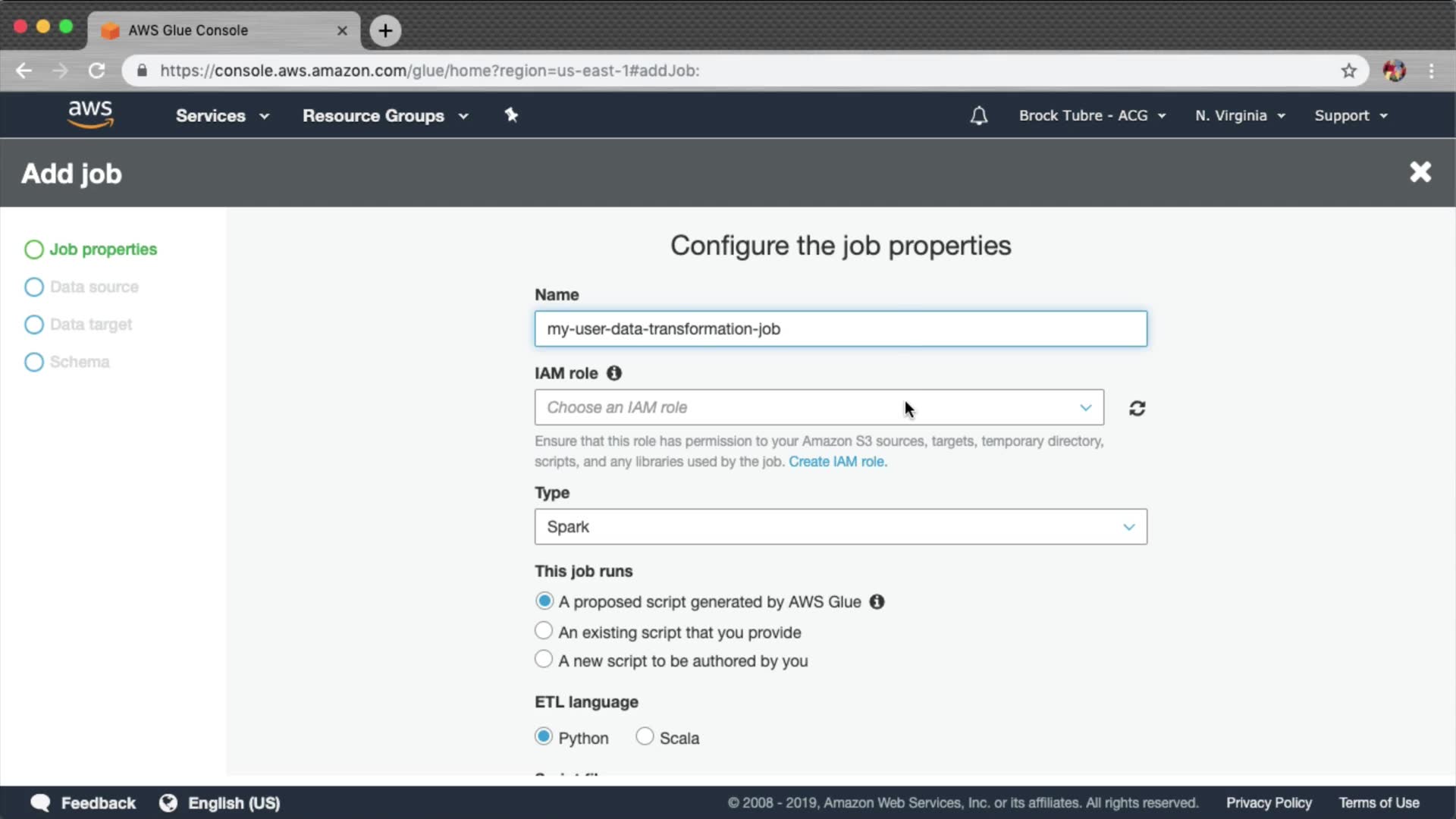Refresh the IAM role list icon
The image size is (1456, 819).
[x=1137, y=409]
